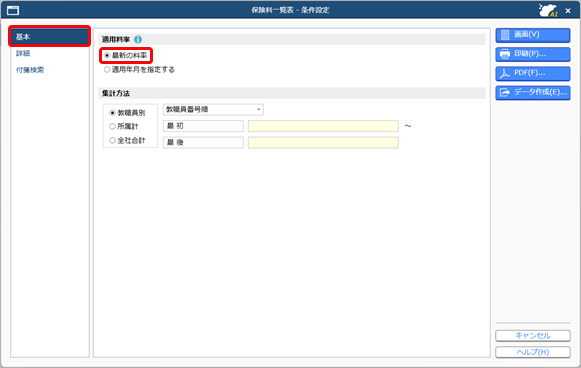Screen dimensions: 581x368
Task: Select the 最新の料率 radio option
Action: click(126, 56)
